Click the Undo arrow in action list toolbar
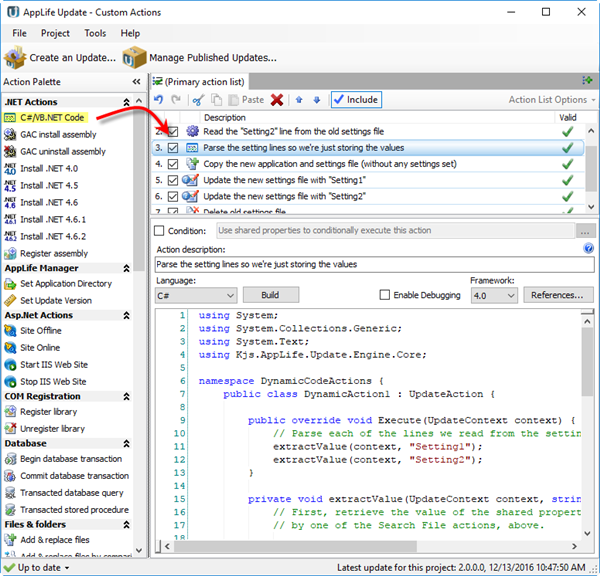Screen dimensions: 600x576 tap(158, 100)
